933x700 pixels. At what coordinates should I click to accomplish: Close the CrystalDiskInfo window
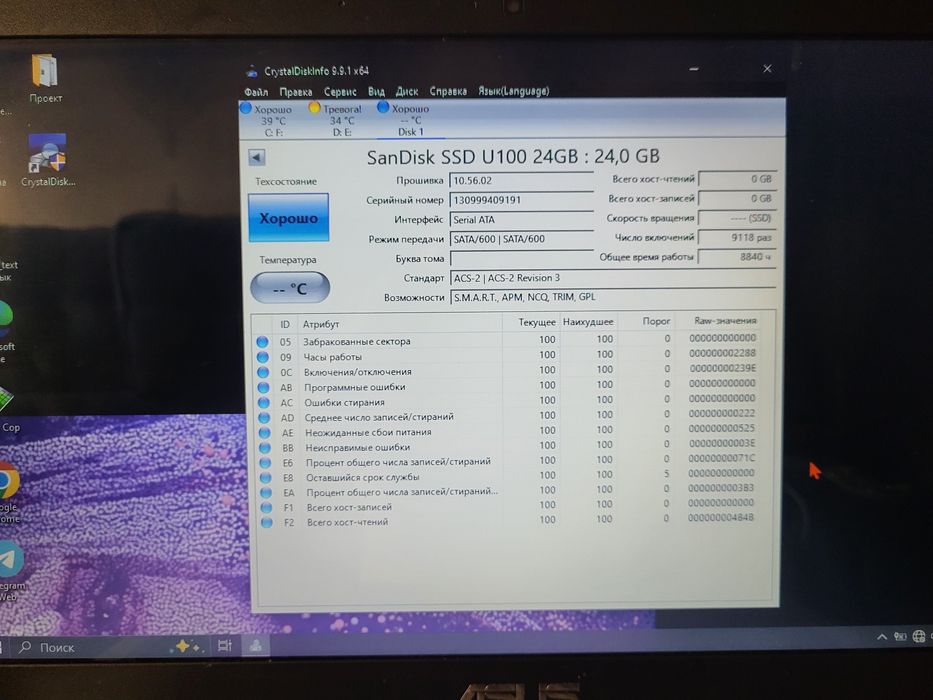tap(768, 69)
